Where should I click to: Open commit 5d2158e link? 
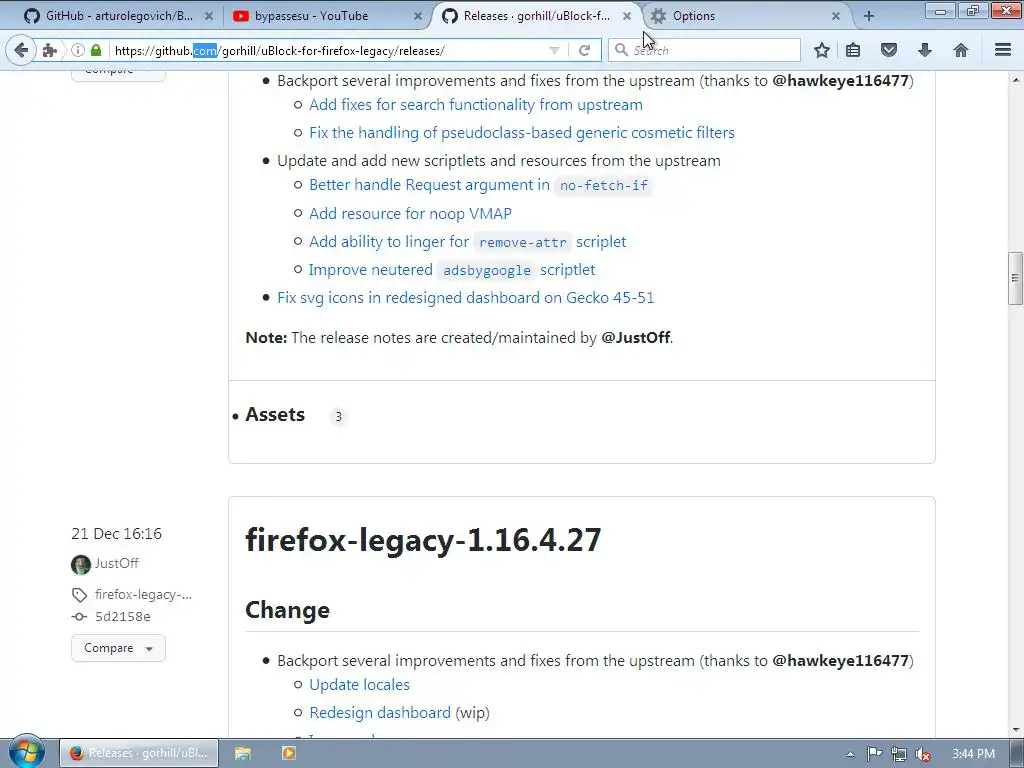(123, 616)
